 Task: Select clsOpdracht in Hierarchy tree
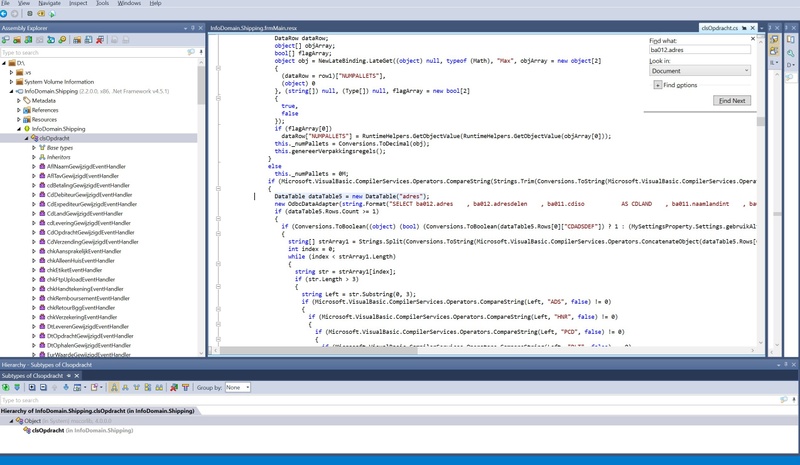pyautogui.click(x=48, y=430)
